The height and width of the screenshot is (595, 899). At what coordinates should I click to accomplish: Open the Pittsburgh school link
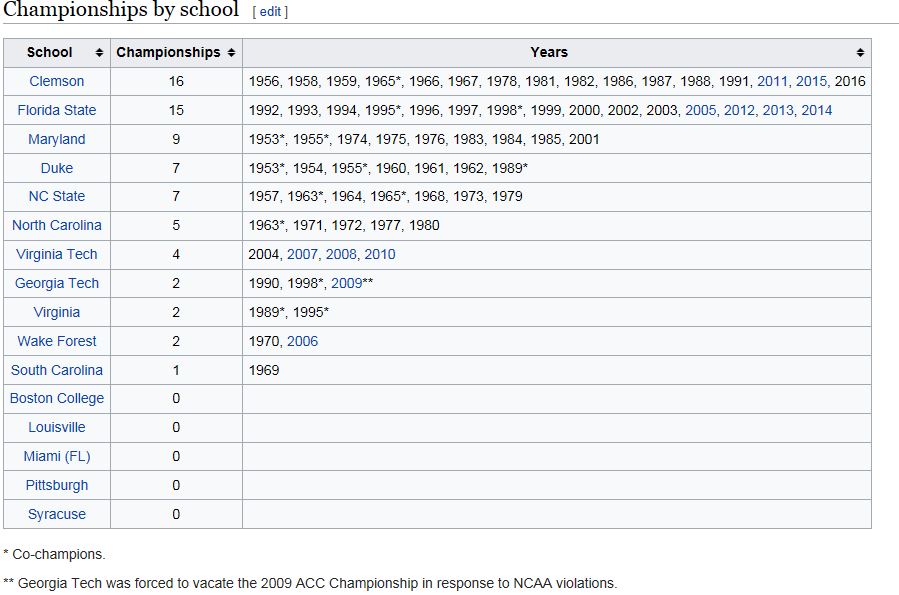57,486
